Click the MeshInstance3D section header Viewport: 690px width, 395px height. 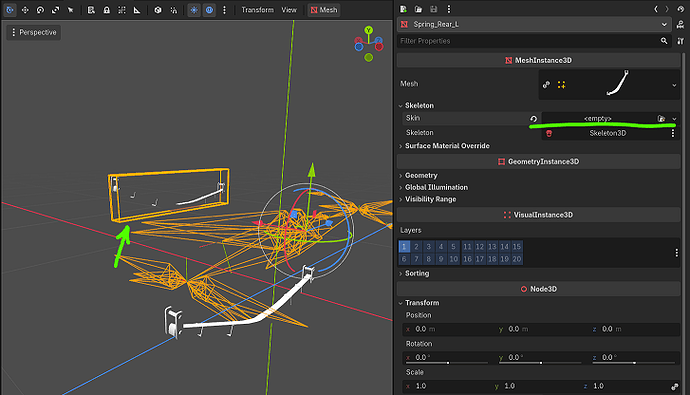coord(539,60)
